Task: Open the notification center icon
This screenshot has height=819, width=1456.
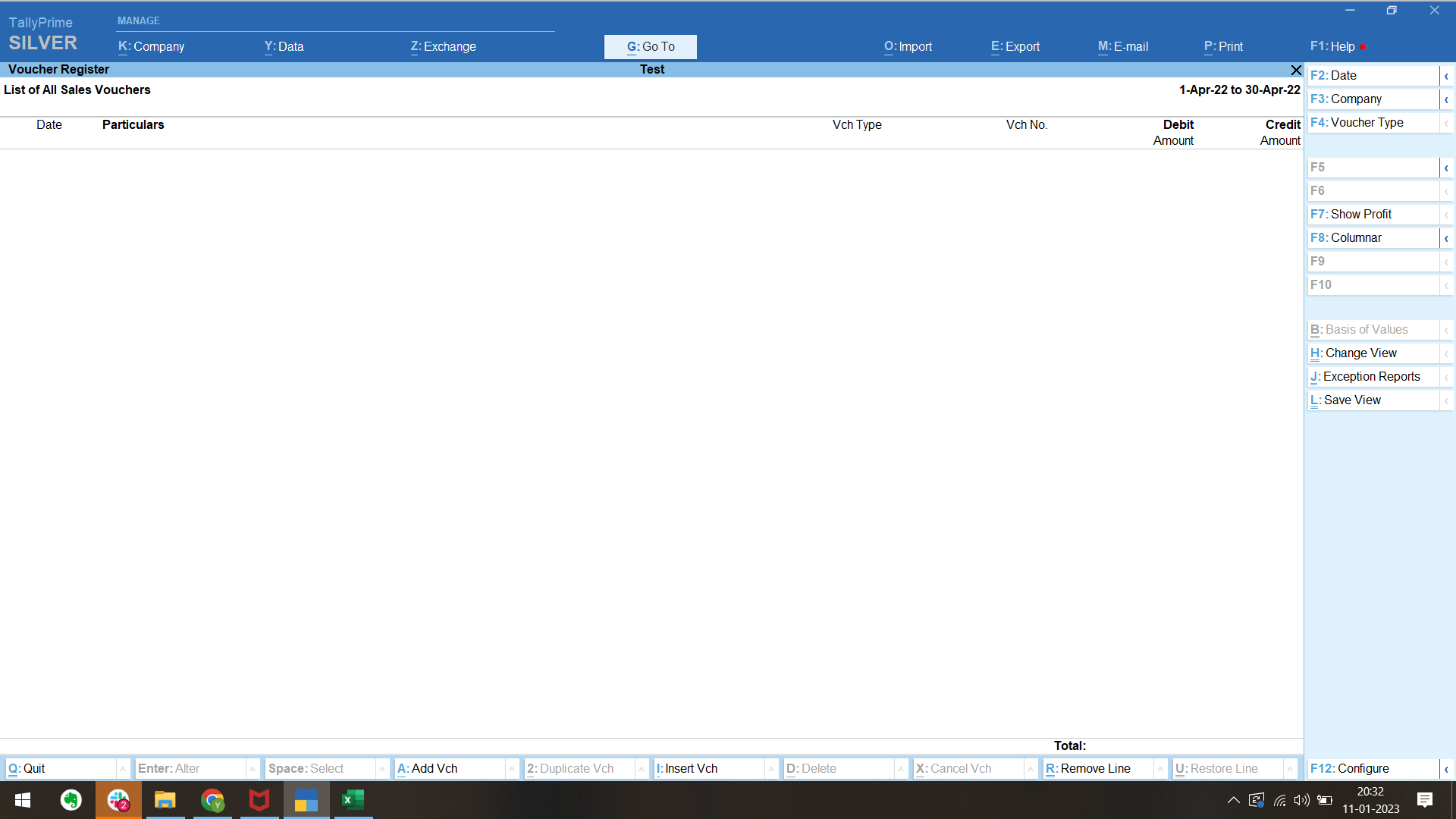Action: pos(1425,800)
